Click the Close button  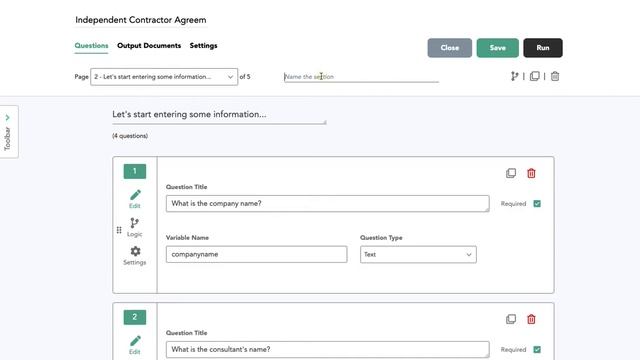449,48
